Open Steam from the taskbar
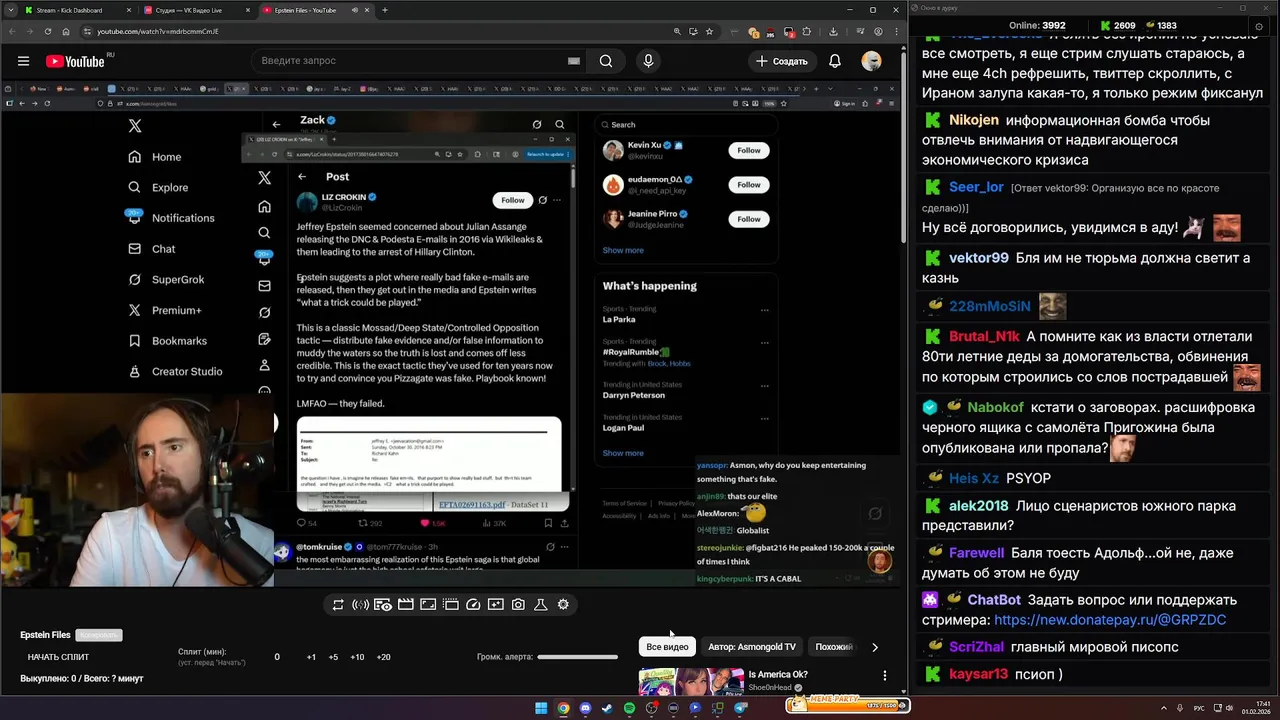This screenshot has height=720, width=1280. (607, 708)
